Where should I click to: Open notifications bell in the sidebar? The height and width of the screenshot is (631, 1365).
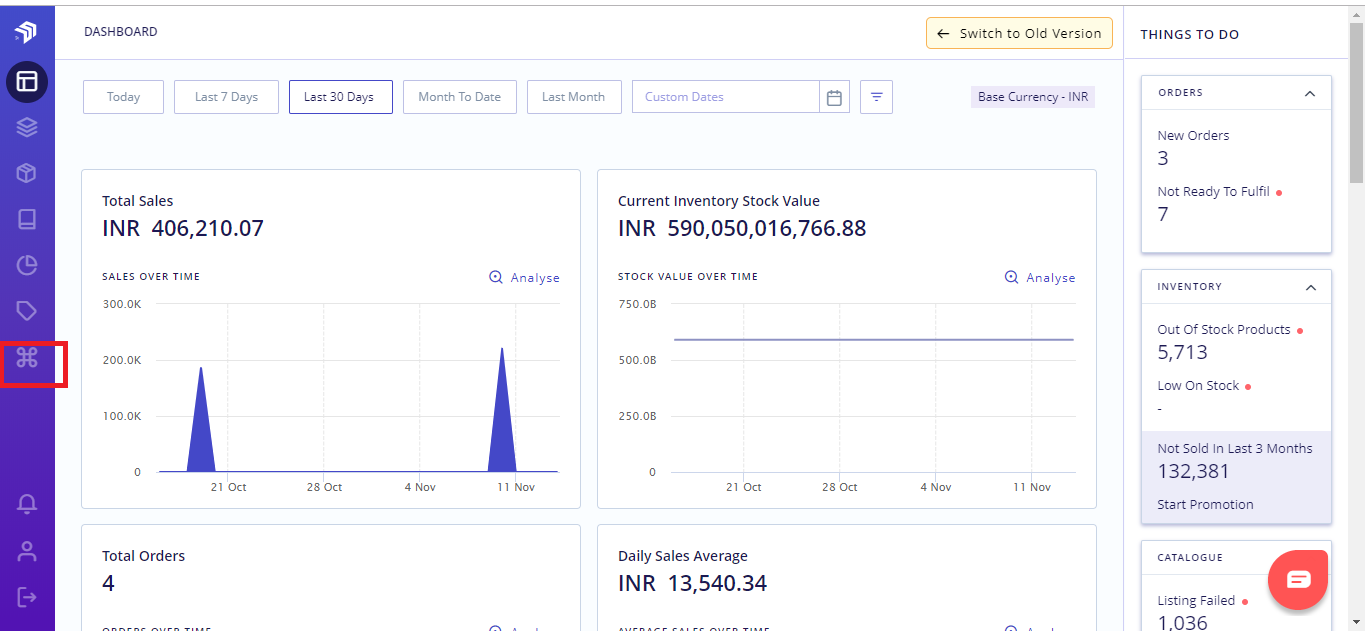[27, 504]
